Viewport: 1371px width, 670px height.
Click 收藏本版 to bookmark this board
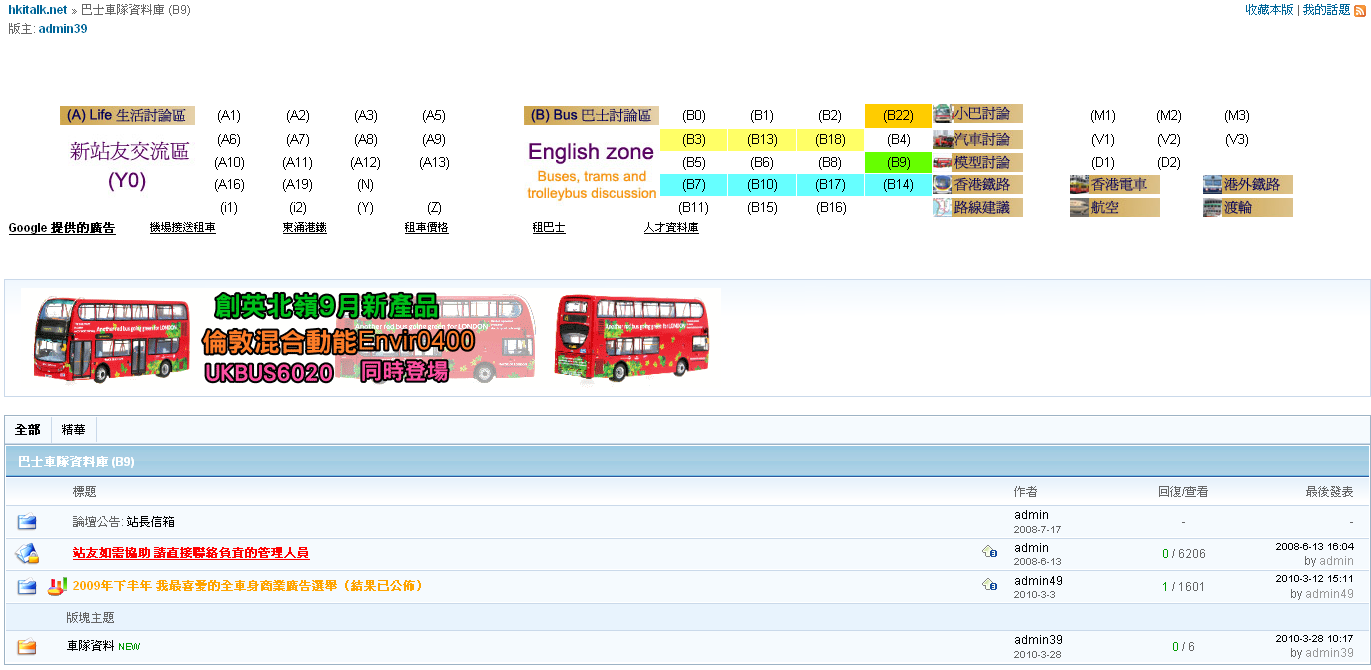pyautogui.click(x=1269, y=10)
